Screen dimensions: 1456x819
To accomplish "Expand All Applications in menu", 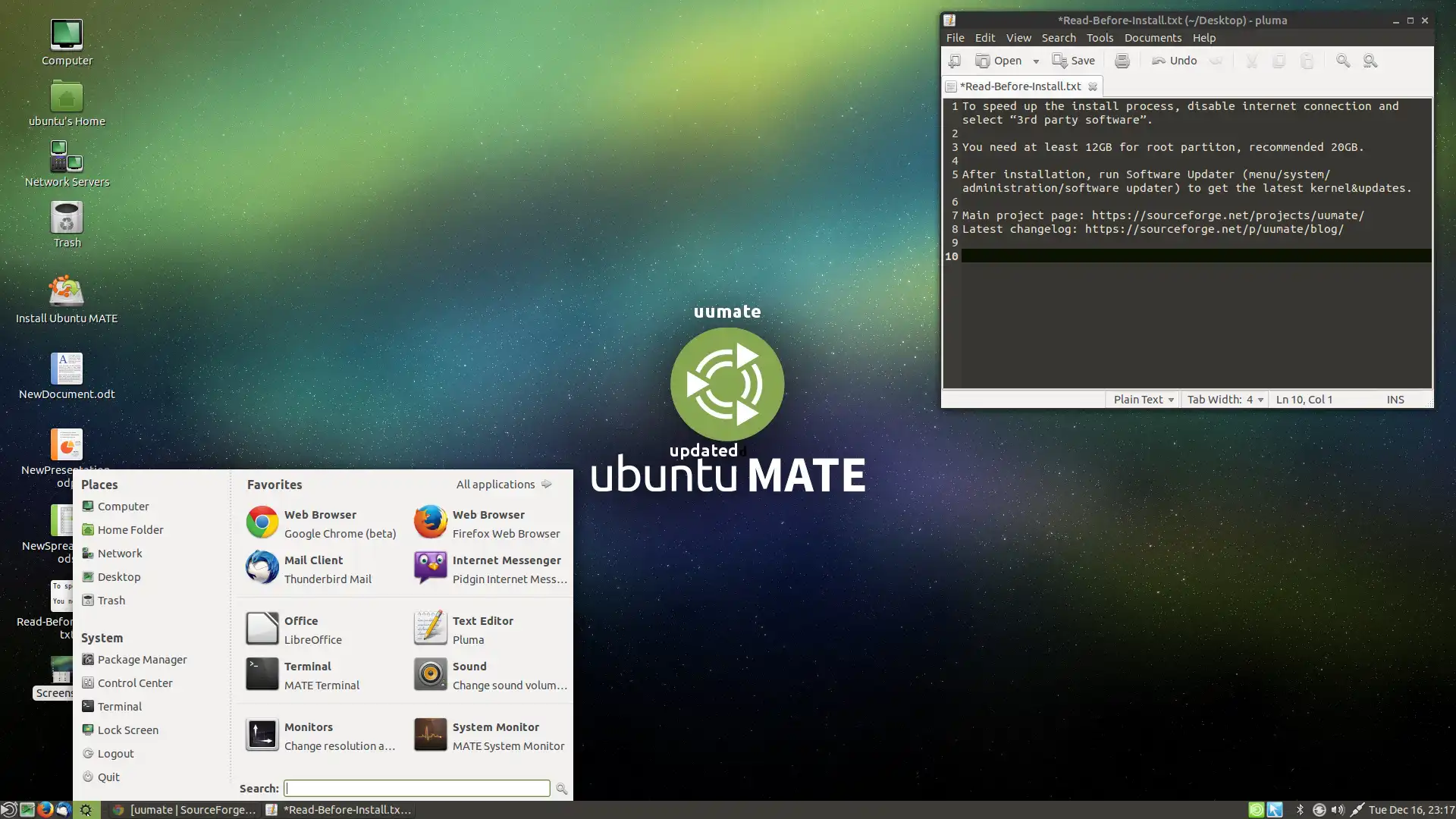I will [x=504, y=484].
